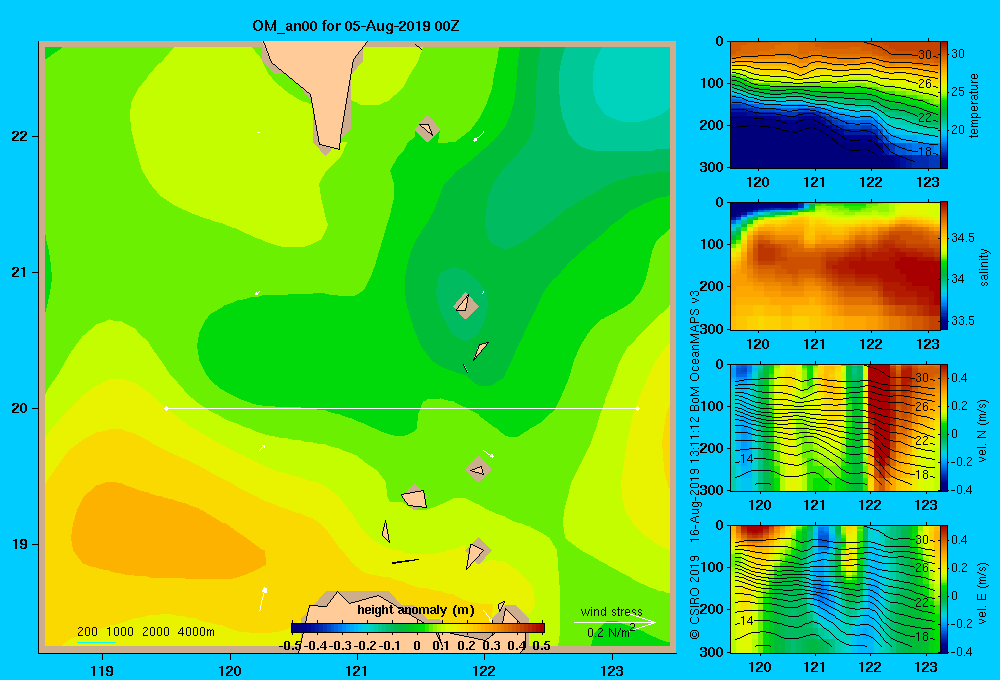Click longitude label 122 under the salinity plot
Image resolution: width=1000 pixels, height=680 pixels.
coord(871,344)
